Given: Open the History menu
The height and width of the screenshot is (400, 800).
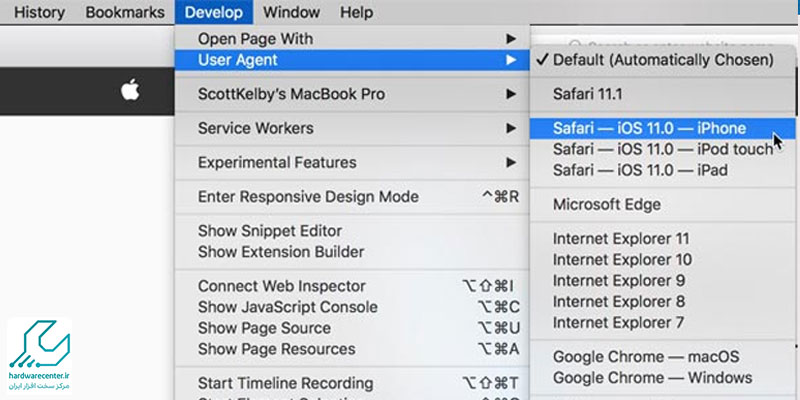Looking at the screenshot, I should 39,12.
